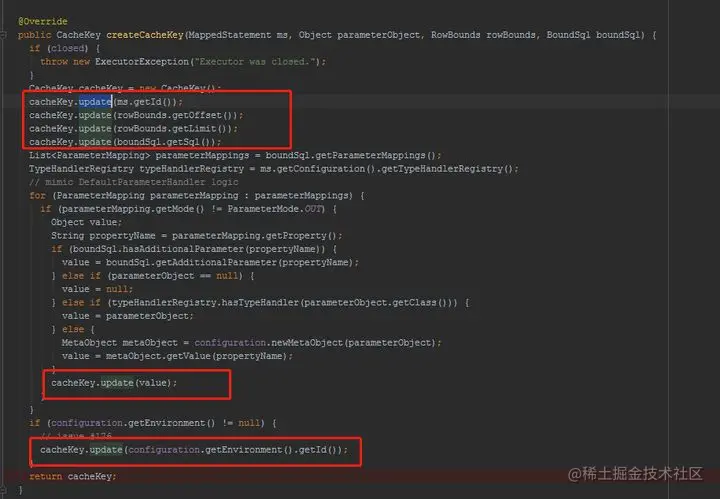Image resolution: width=720 pixels, height=499 pixels.
Task: Click the metaObject.getValue(propertyName) line
Action: [177, 356]
